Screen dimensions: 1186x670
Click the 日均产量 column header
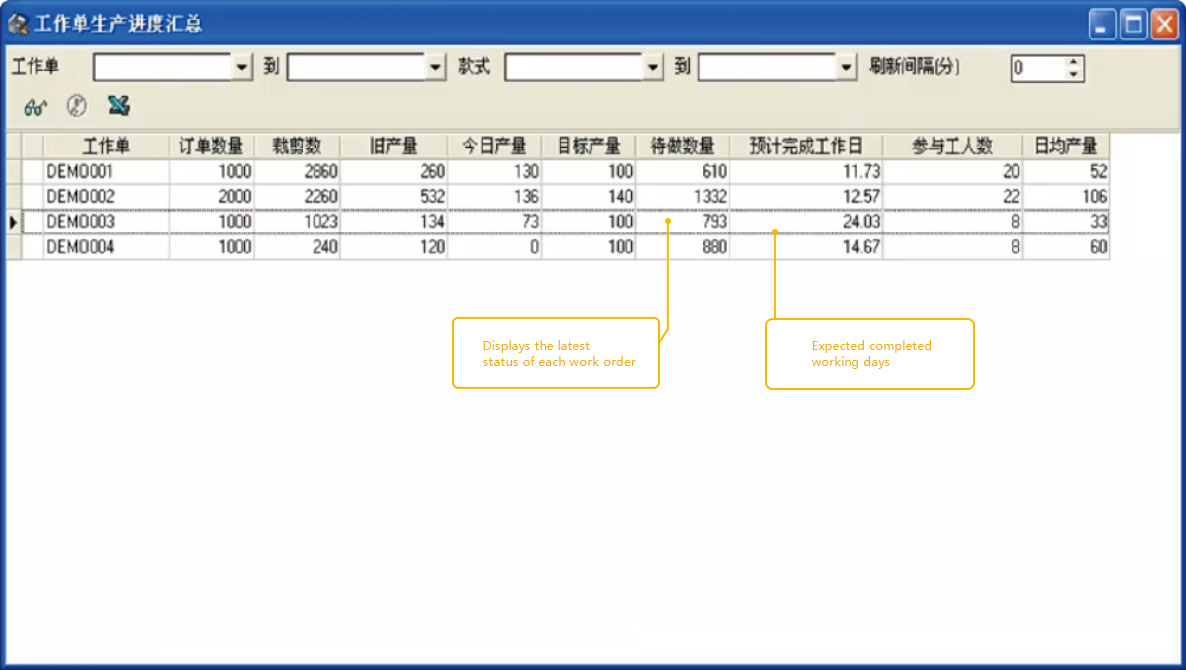pos(1066,146)
